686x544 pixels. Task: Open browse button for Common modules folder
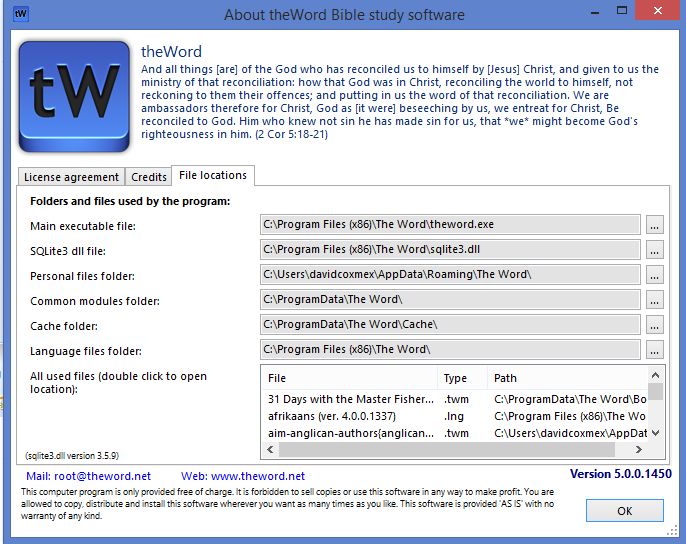pyautogui.click(x=654, y=299)
